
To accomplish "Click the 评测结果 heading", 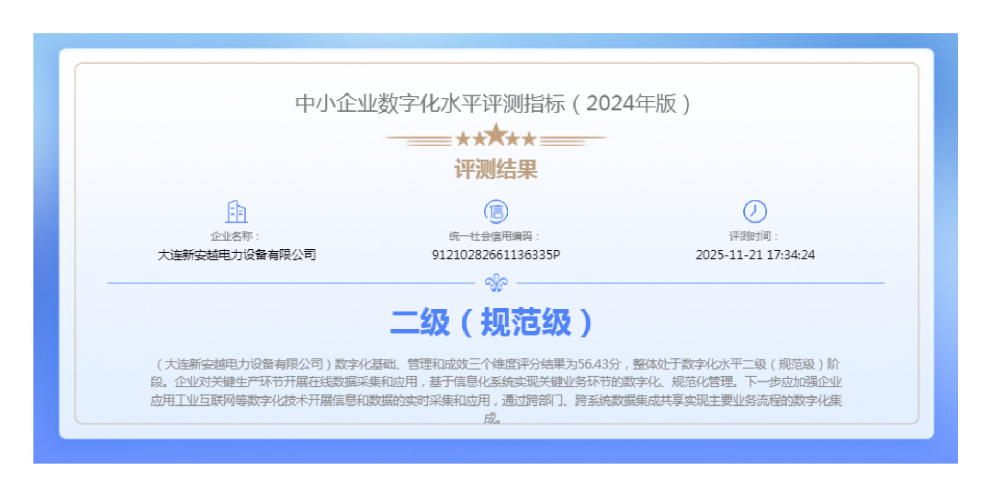I will click(496, 169).
